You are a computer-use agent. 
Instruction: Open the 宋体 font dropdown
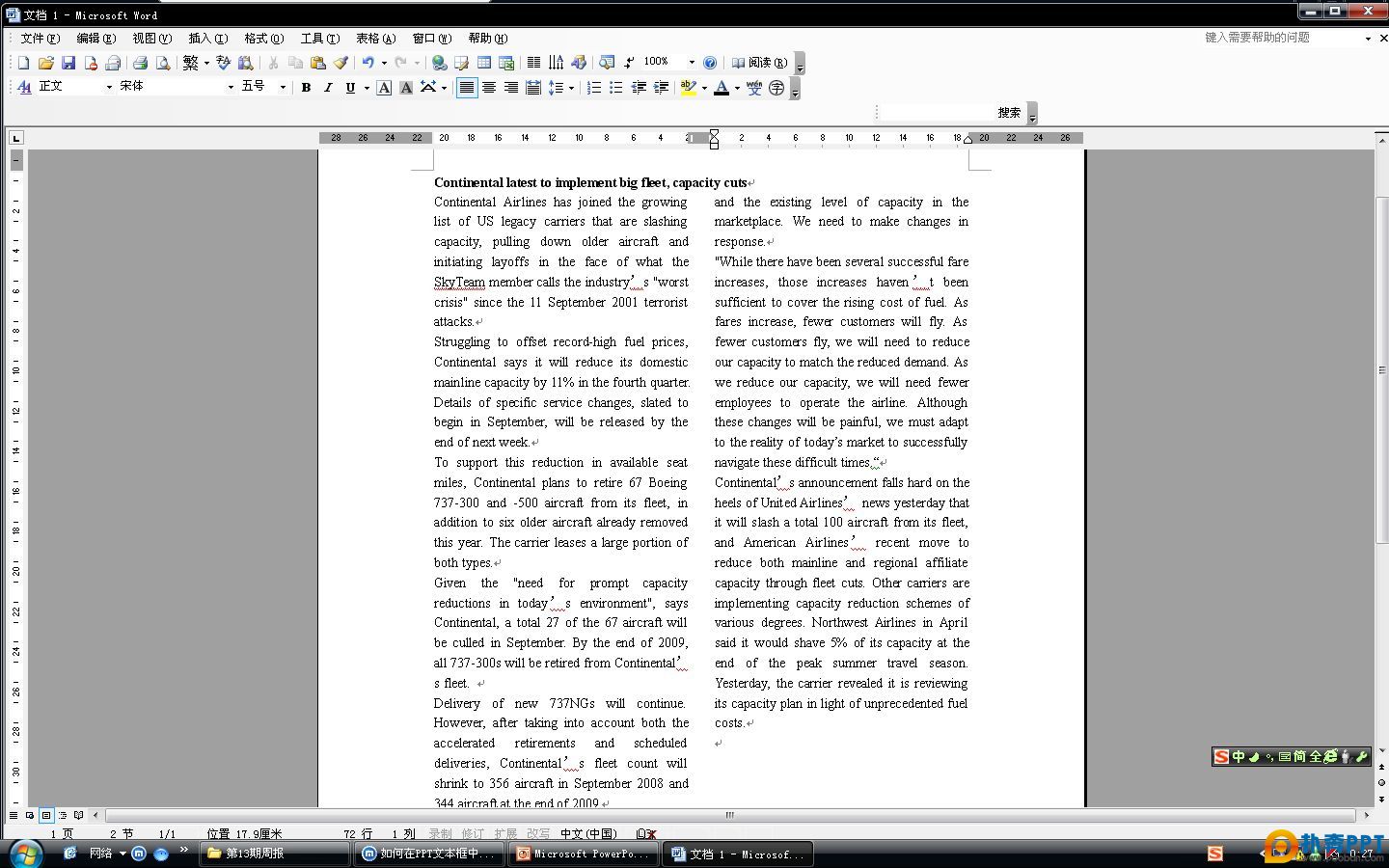click(x=231, y=87)
